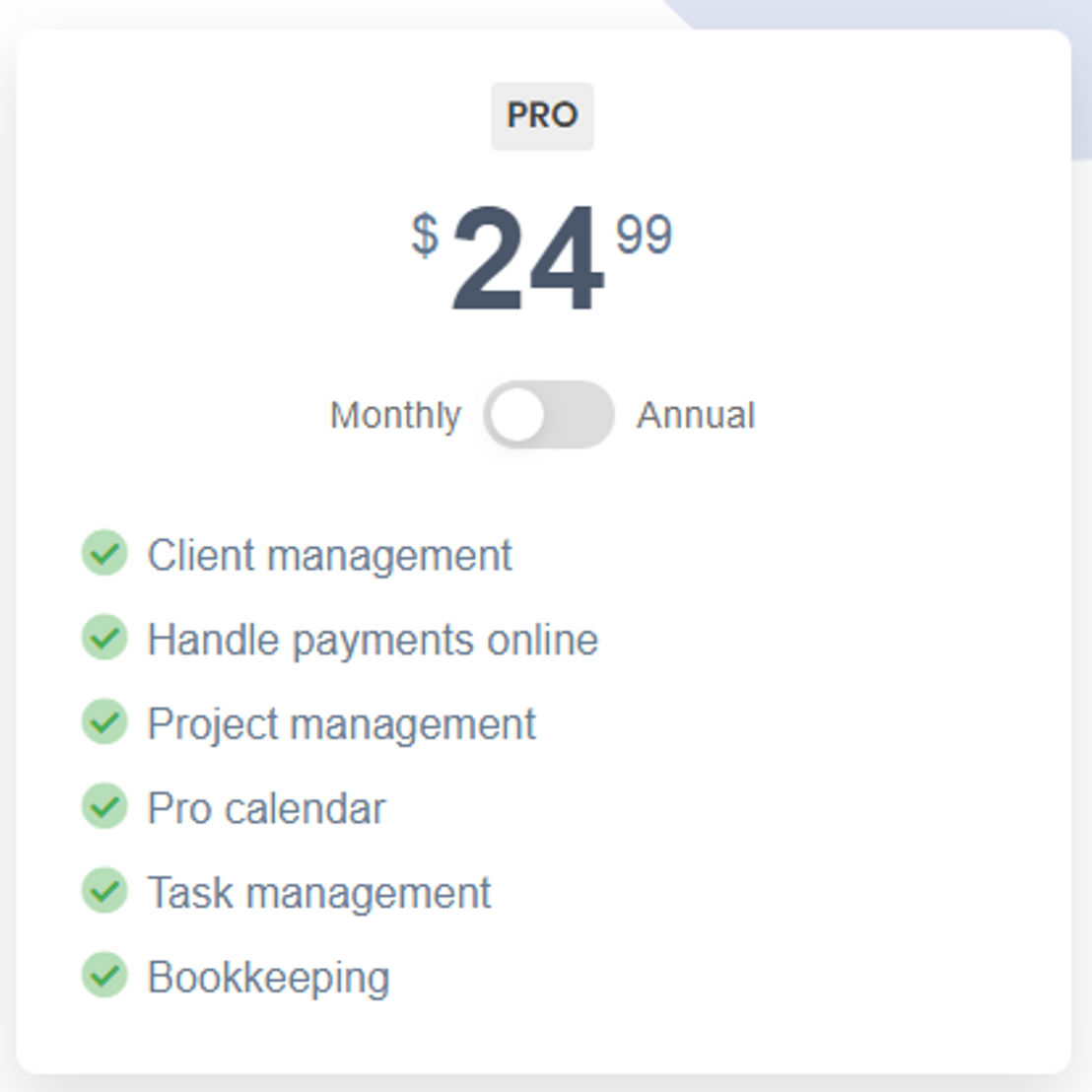The height and width of the screenshot is (1092, 1092).
Task: Select the Annual billing label
Action: tap(696, 415)
